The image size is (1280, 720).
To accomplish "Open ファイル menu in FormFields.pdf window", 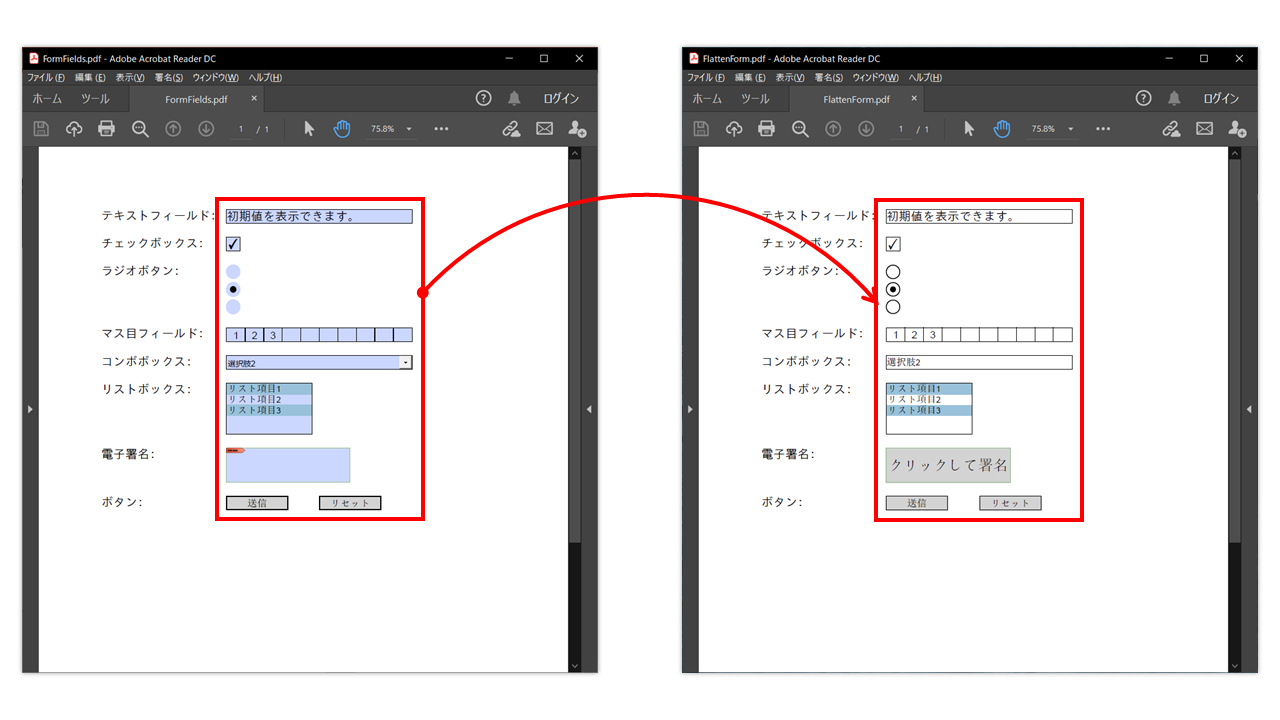I will click(46, 77).
